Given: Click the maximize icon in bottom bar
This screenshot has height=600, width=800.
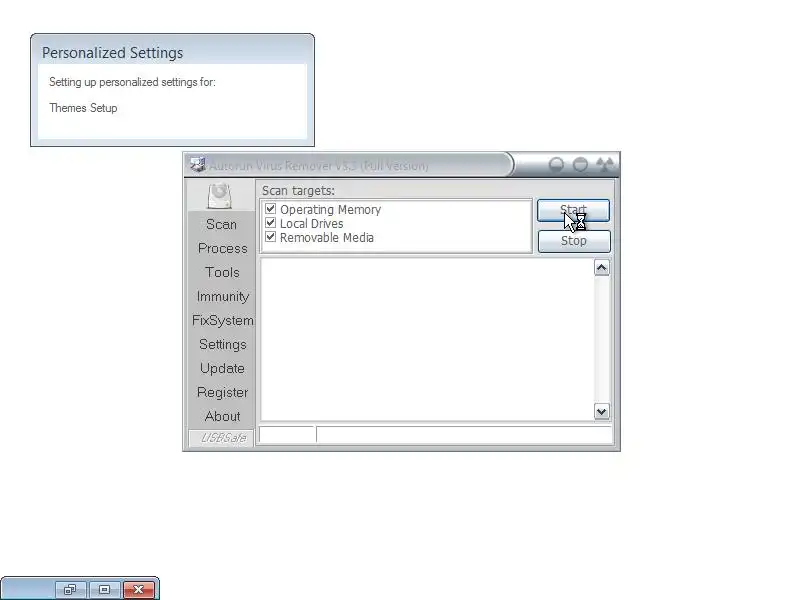Looking at the screenshot, I should (x=105, y=589).
